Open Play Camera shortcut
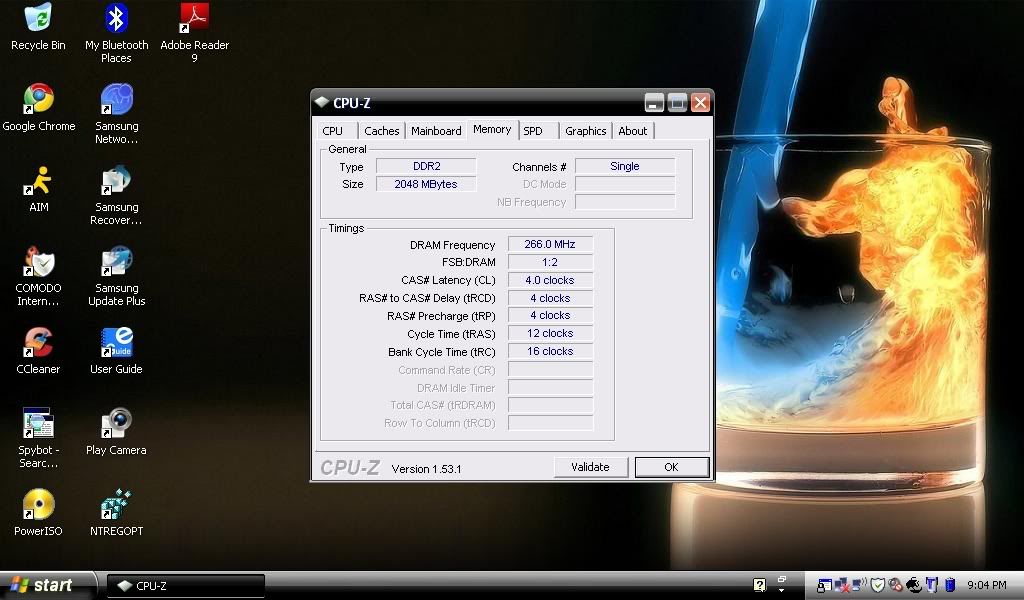Viewport: 1024px width, 600px height. (116, 424)
